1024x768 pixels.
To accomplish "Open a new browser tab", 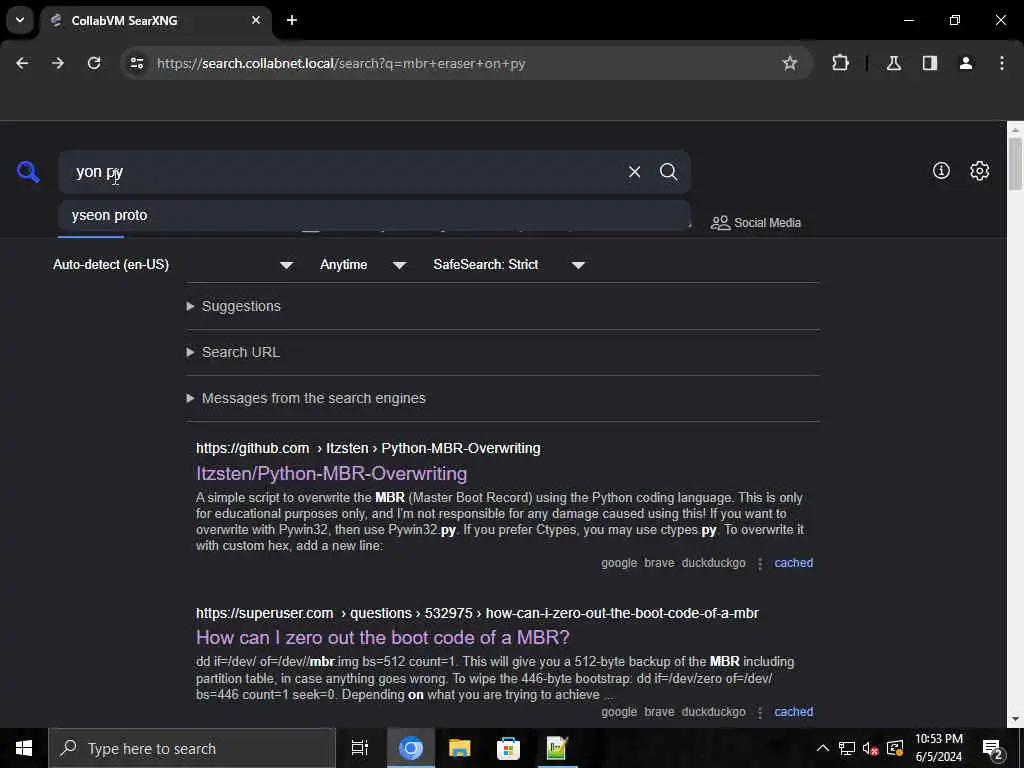I will [292, 20].
